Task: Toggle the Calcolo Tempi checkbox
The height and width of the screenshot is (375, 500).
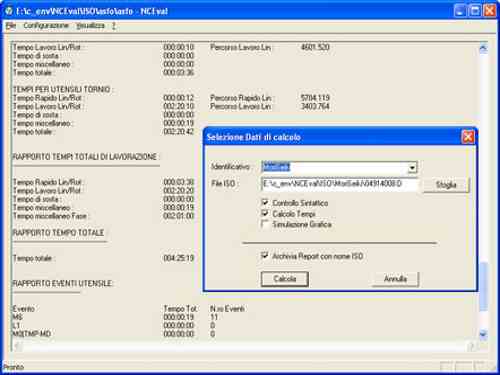Action: click(x=265, y=213)
